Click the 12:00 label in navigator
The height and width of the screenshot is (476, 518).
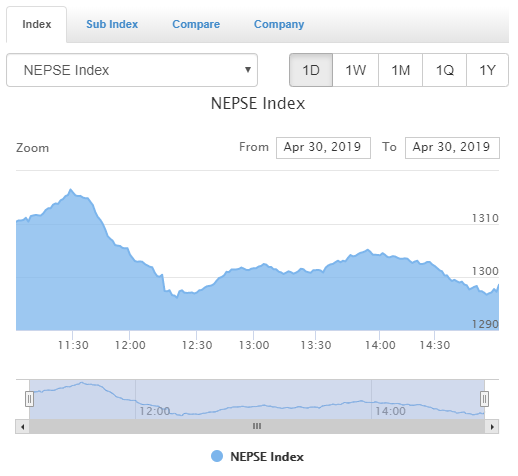[x=155, y=411]
